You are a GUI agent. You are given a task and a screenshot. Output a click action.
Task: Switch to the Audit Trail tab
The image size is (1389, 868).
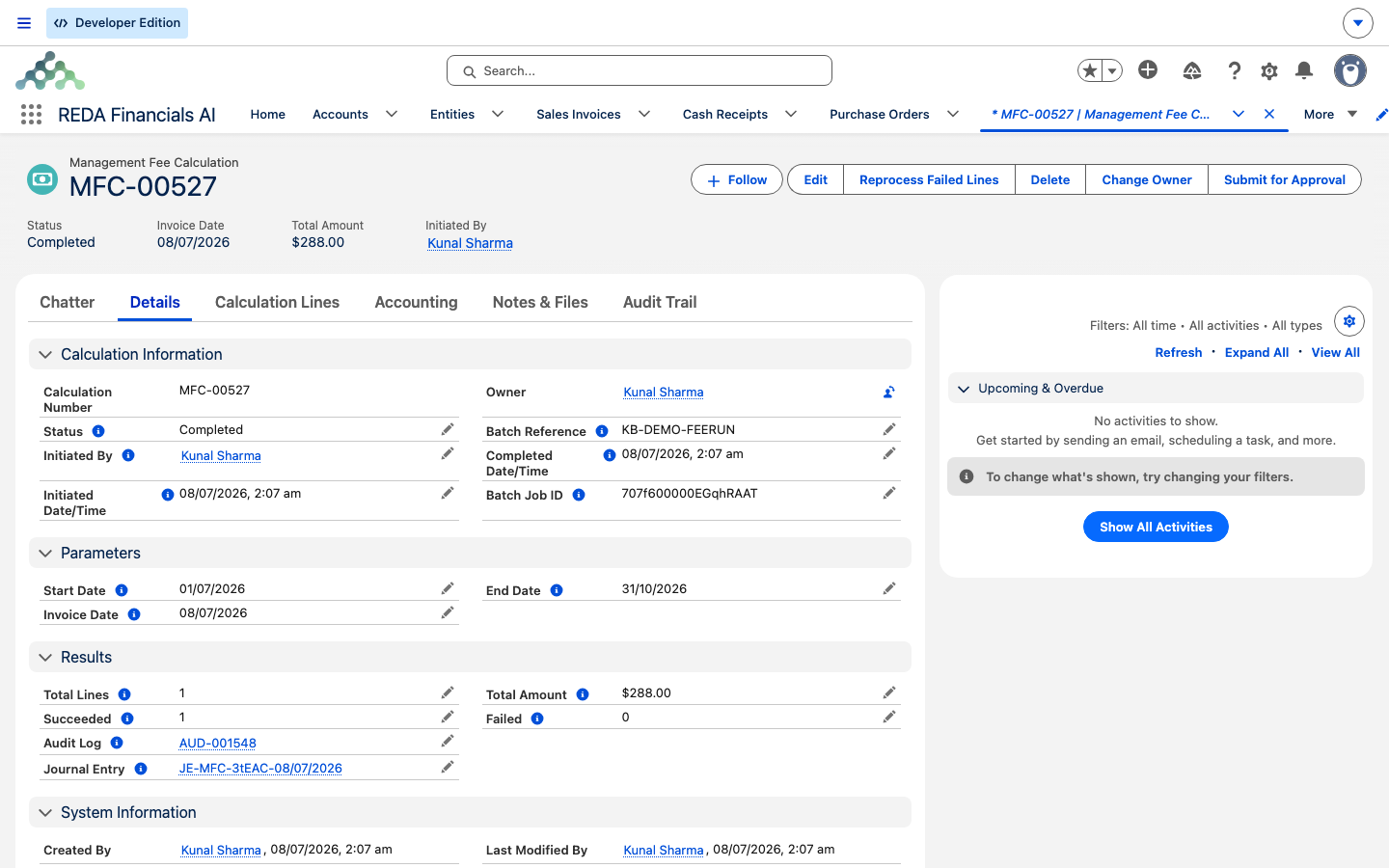click(660, 302)
